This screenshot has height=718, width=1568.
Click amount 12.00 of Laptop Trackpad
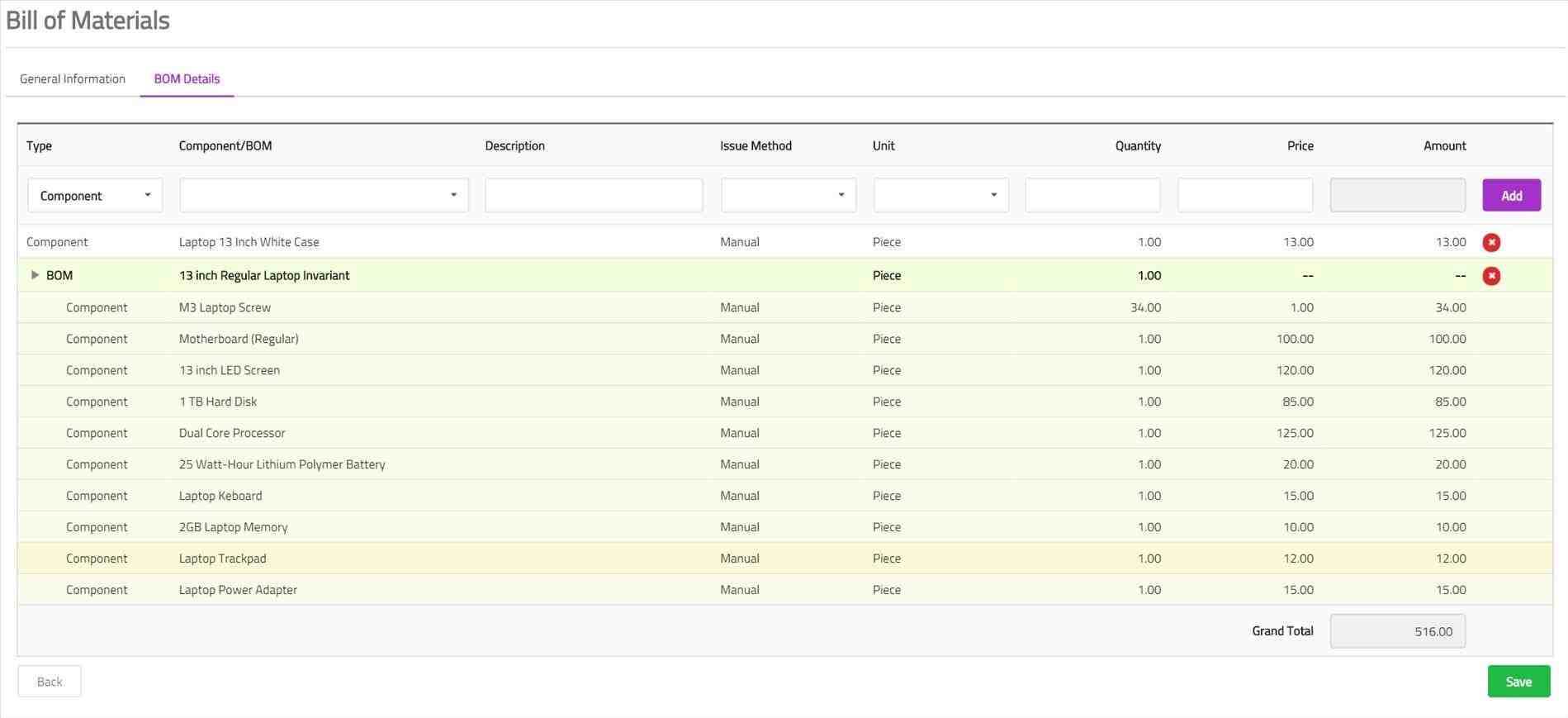click(x=1451, y=559)
